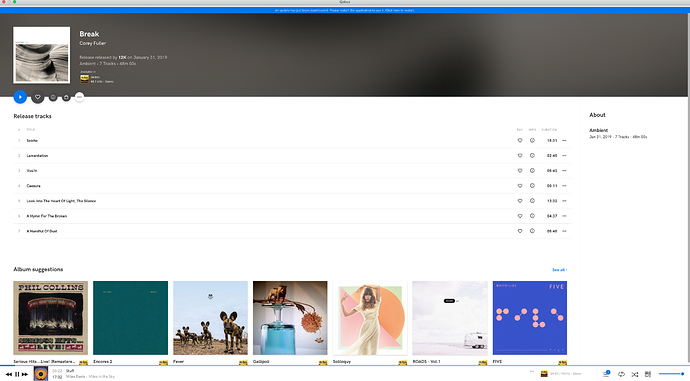Play the Break album with blue play button
The width and height of the screenshot is (690, 381).
[20, 97]
